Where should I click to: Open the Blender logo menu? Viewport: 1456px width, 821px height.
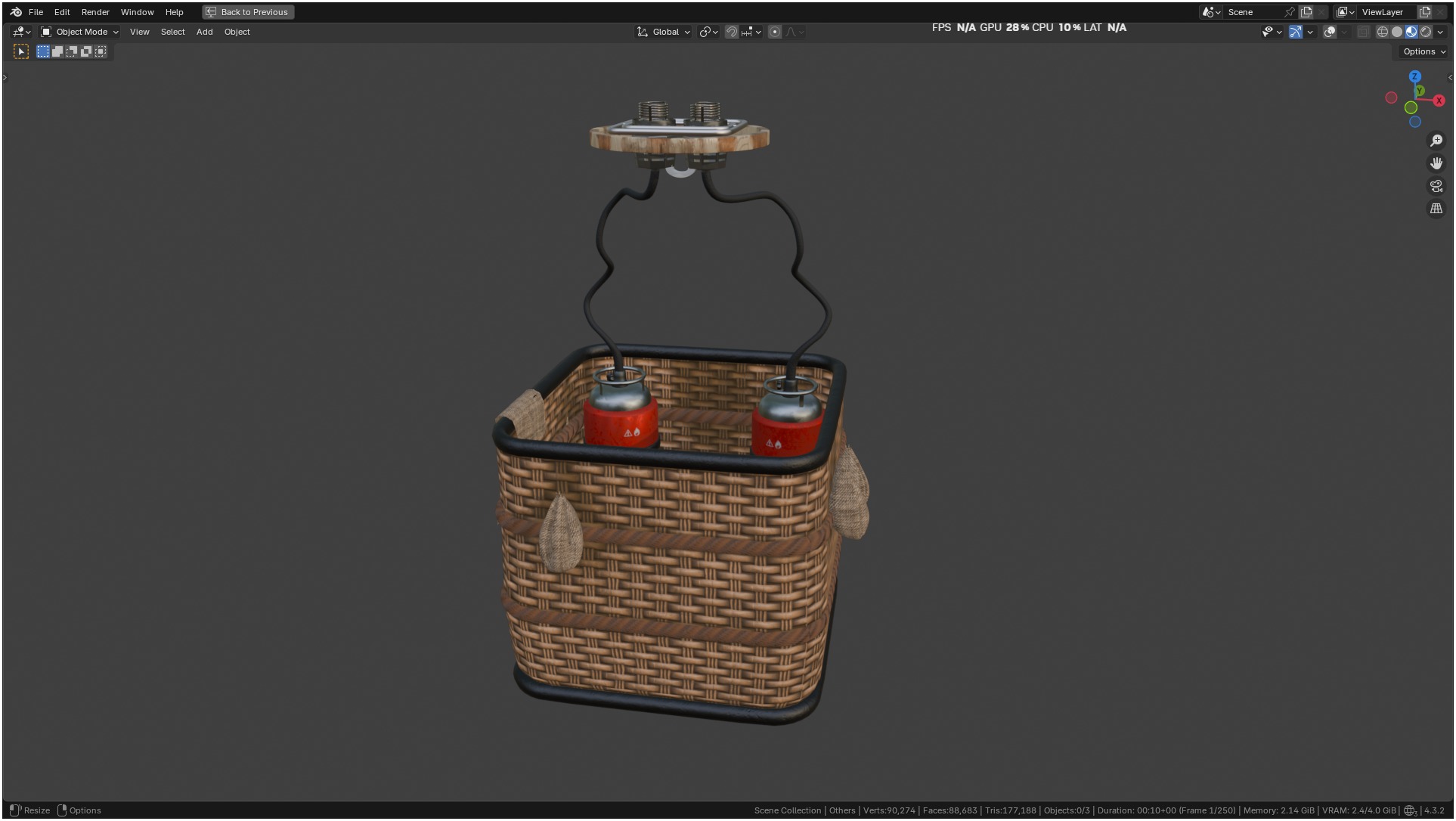click(x=16, y=12)
